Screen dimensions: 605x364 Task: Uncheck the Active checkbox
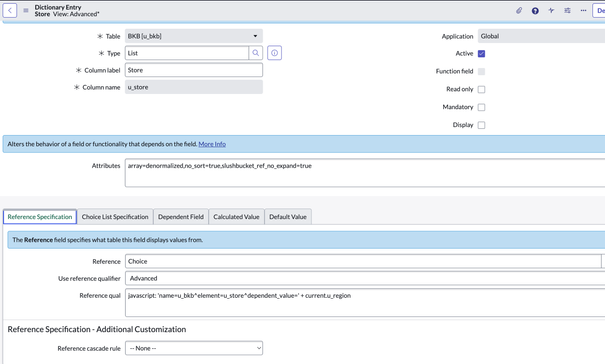tap(482, 54)
